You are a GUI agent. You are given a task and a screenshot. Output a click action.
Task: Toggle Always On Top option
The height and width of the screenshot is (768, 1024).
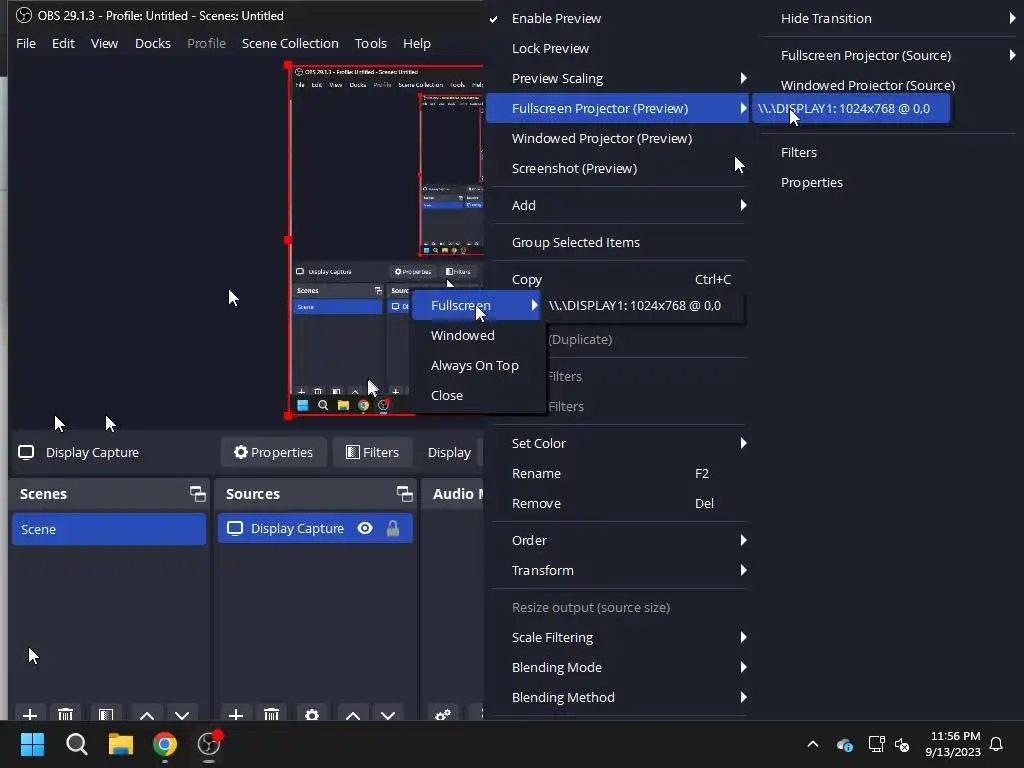[x=476, y=366]
